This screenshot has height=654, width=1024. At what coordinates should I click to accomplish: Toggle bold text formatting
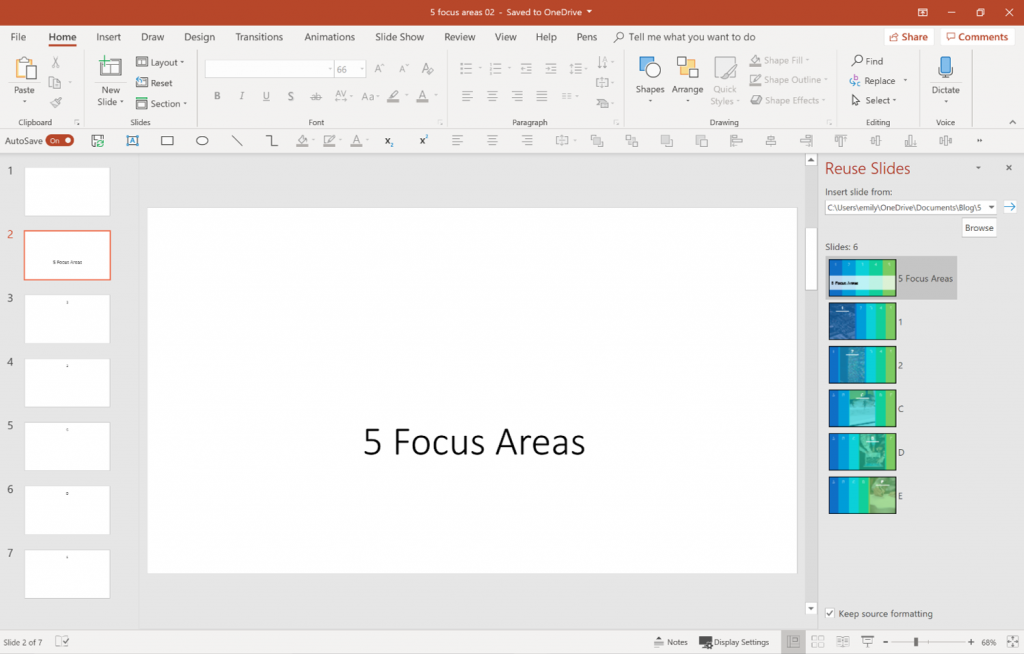217,96
